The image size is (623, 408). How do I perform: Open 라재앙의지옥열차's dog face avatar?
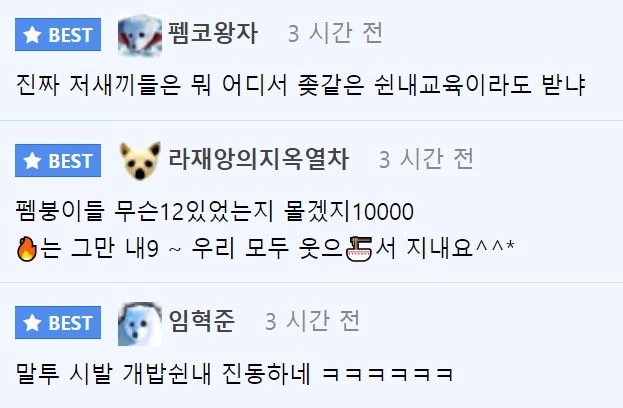[x=140, y=160]
